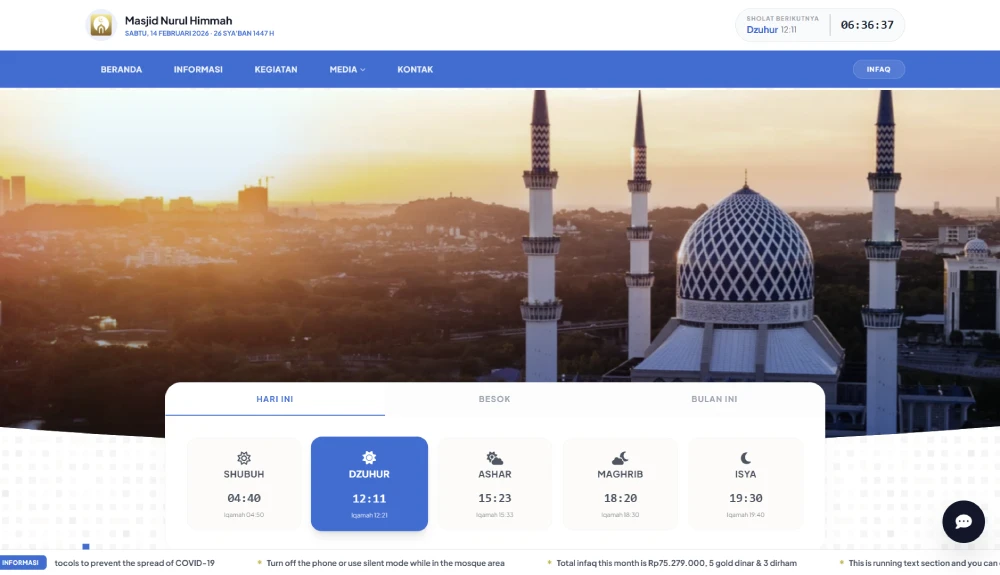1000x575 pixels.
Task: Click the Shubuh sun icon
Action: (244, 458)
